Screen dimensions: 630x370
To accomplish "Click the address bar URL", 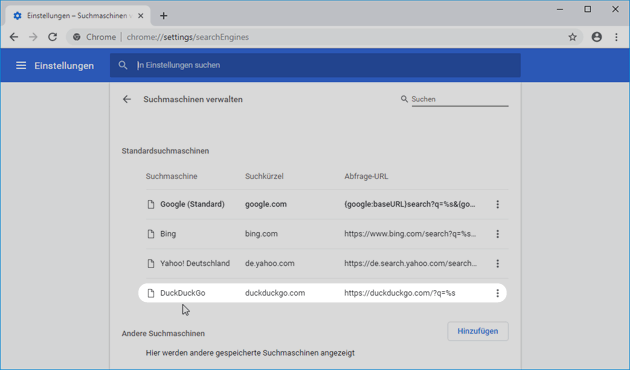I will (x=188, y=37).
